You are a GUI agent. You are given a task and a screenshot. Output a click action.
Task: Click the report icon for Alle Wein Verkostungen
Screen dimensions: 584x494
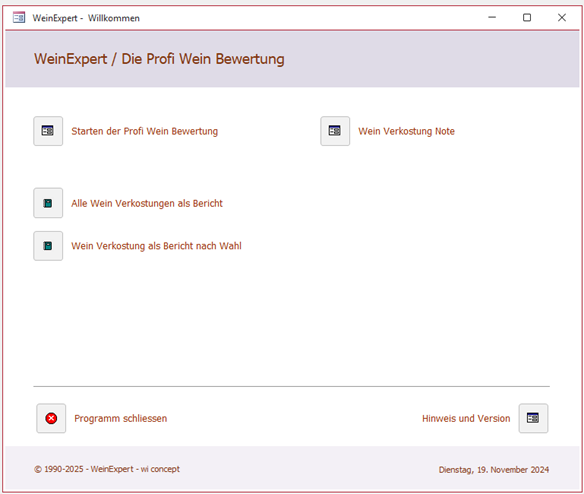pos(48,203)
